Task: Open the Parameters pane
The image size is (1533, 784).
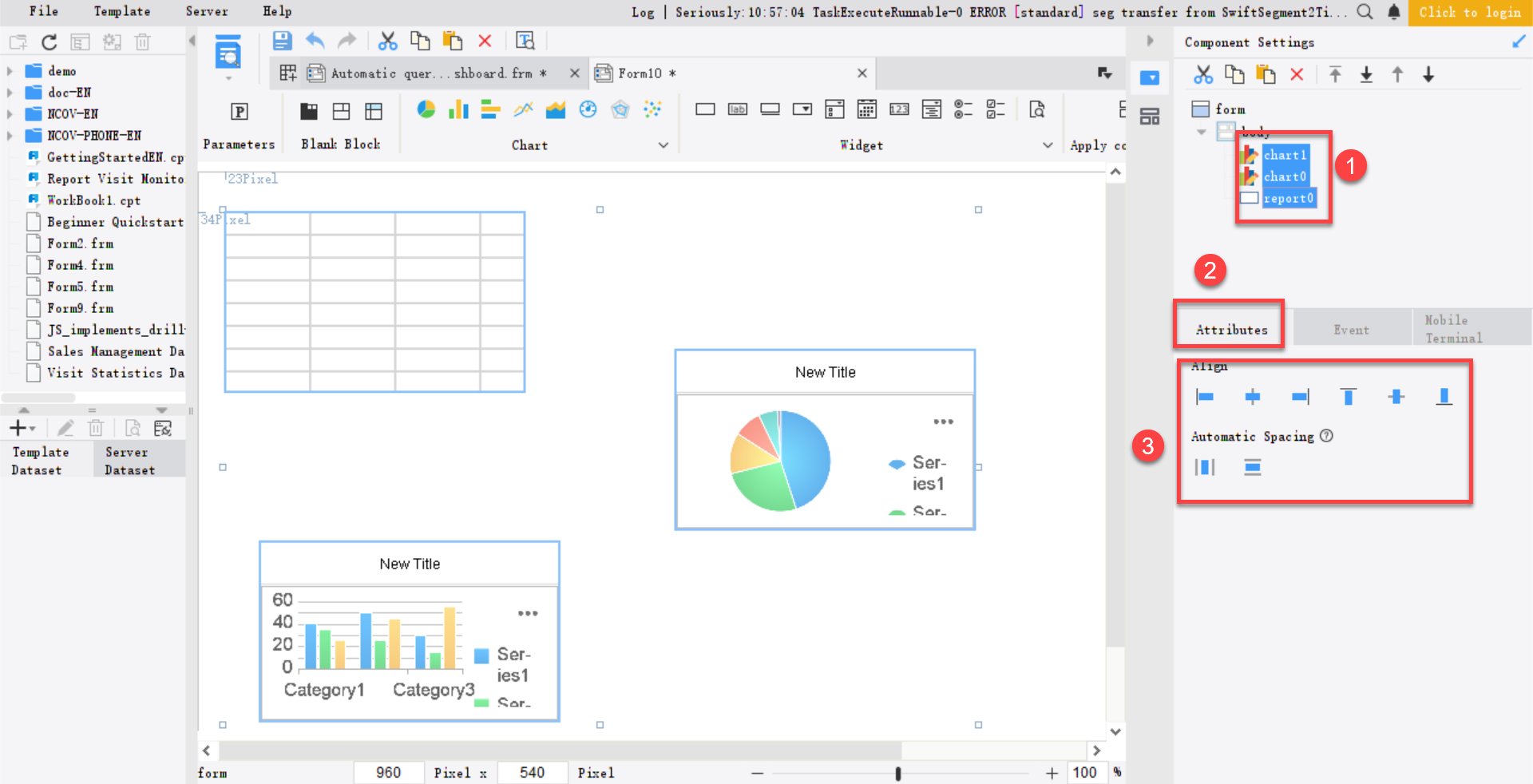Action: (239, 112)
